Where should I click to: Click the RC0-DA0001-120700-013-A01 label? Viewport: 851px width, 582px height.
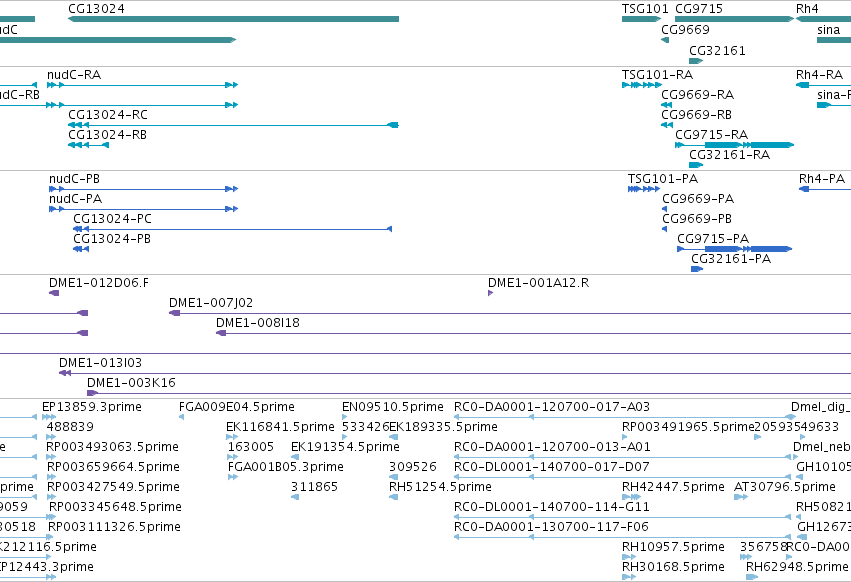pyautogui.click(x=552, y=447)
